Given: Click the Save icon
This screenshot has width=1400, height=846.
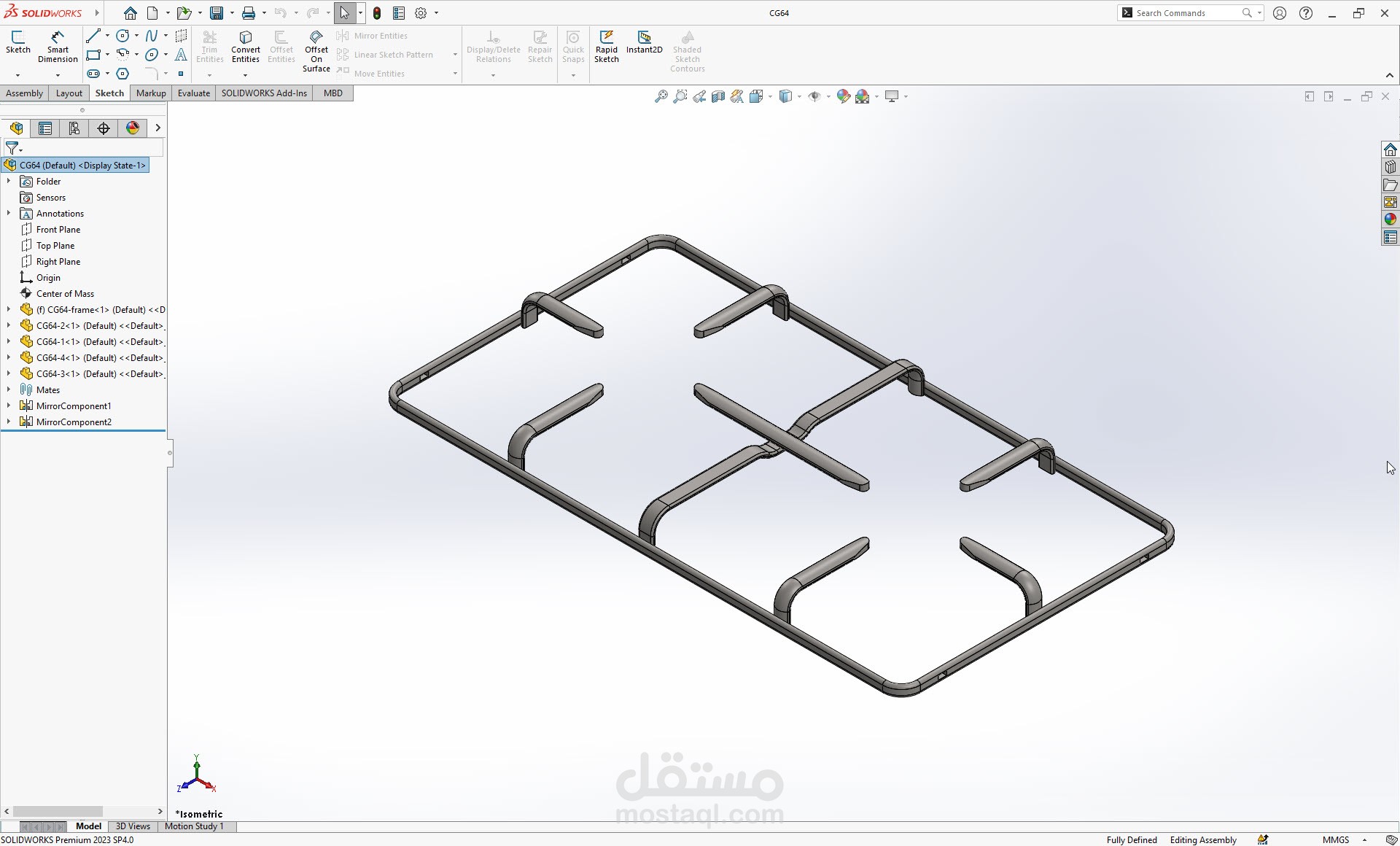Looking at the screenshot, I should coord(217,13).
